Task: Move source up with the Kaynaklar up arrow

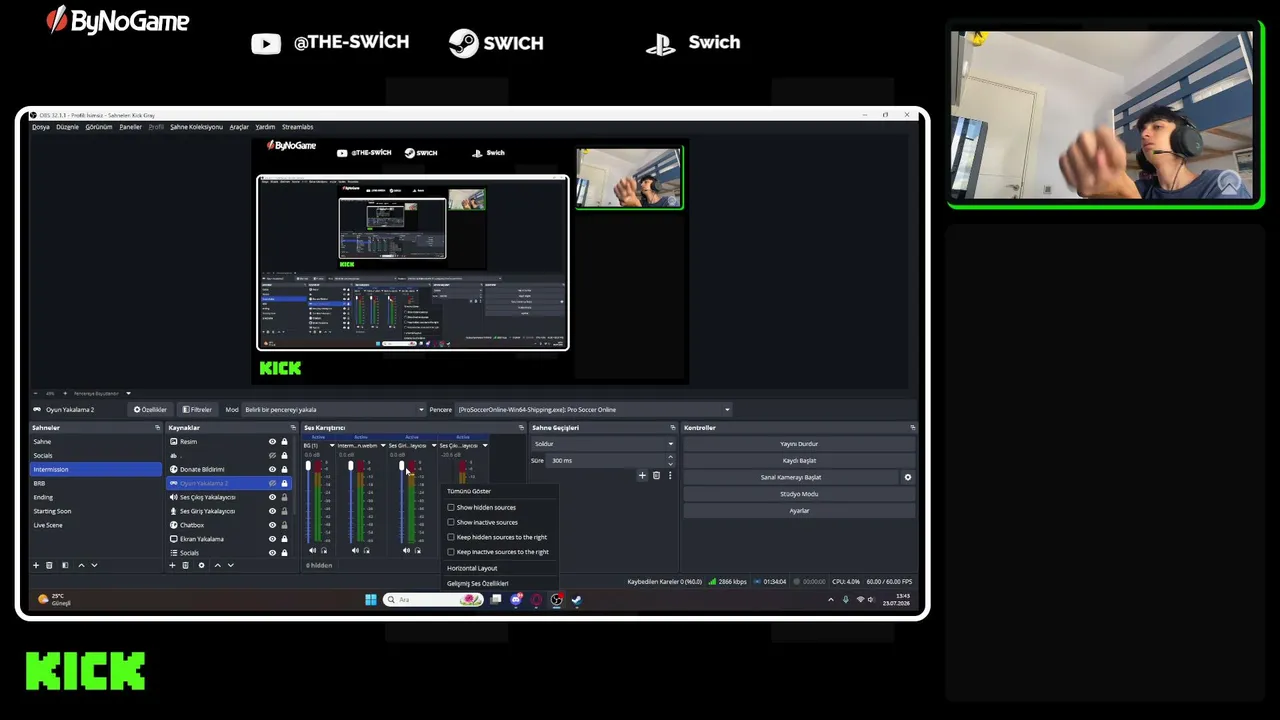Action: click(x=217, y=565)
